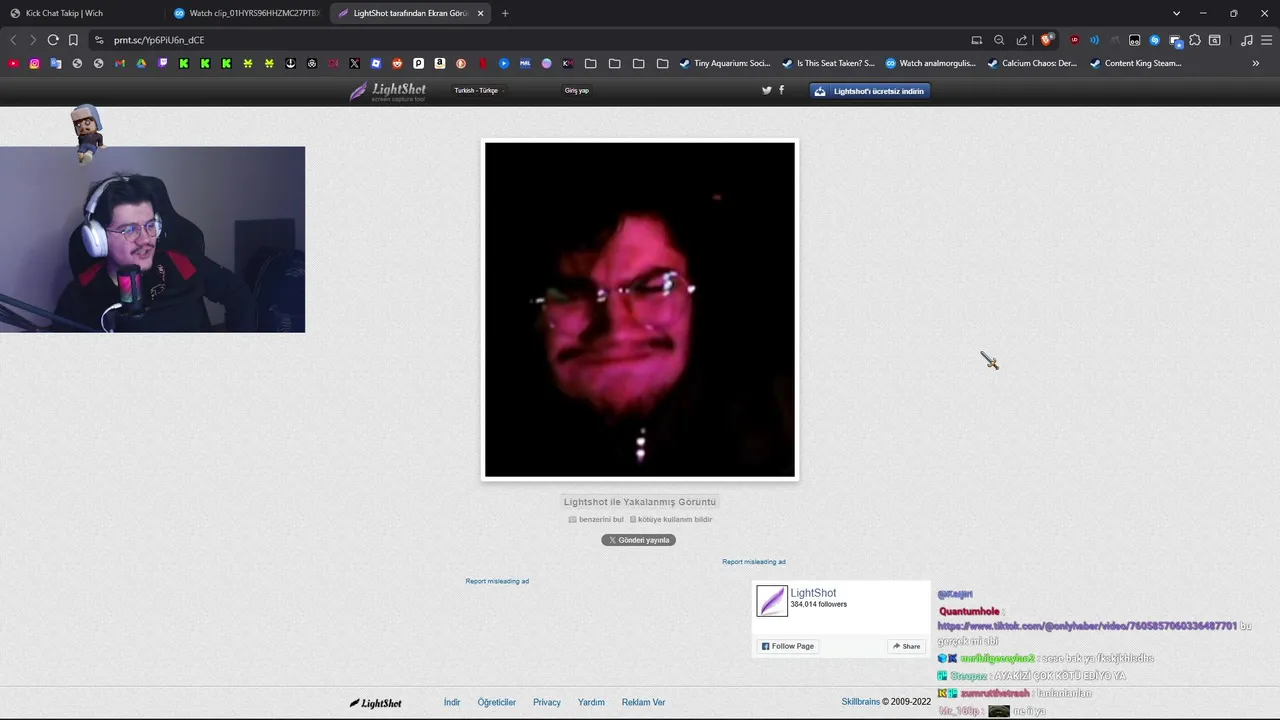Open the Tiny Aquarium bookmark
Image resolution: width=1280 pixels, height=720 pixels.
pyautogui.click(x=725, y=63)
